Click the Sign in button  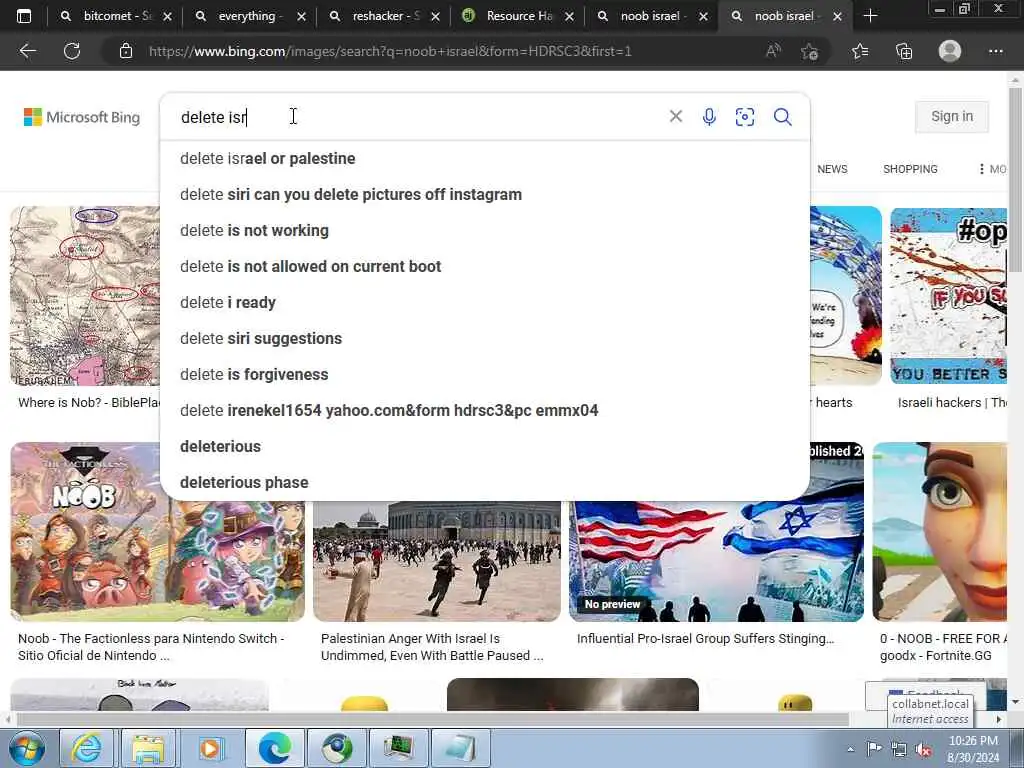(x=952, y=116)
